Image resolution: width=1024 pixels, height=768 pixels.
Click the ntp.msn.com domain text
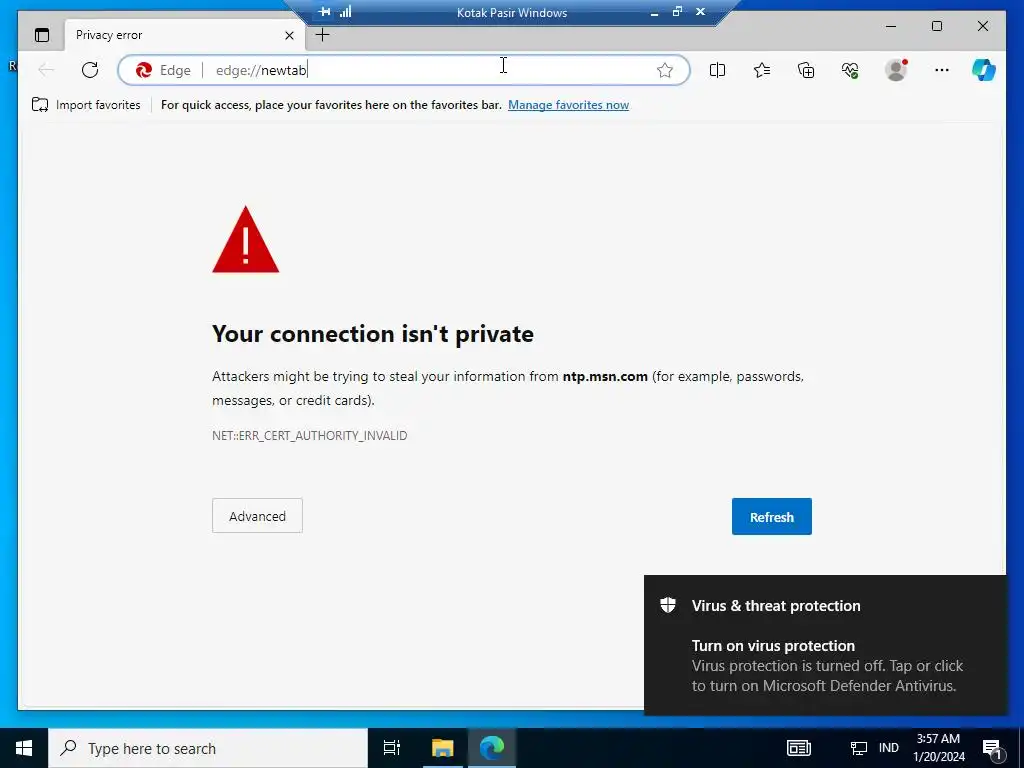[x=605, y=377]
